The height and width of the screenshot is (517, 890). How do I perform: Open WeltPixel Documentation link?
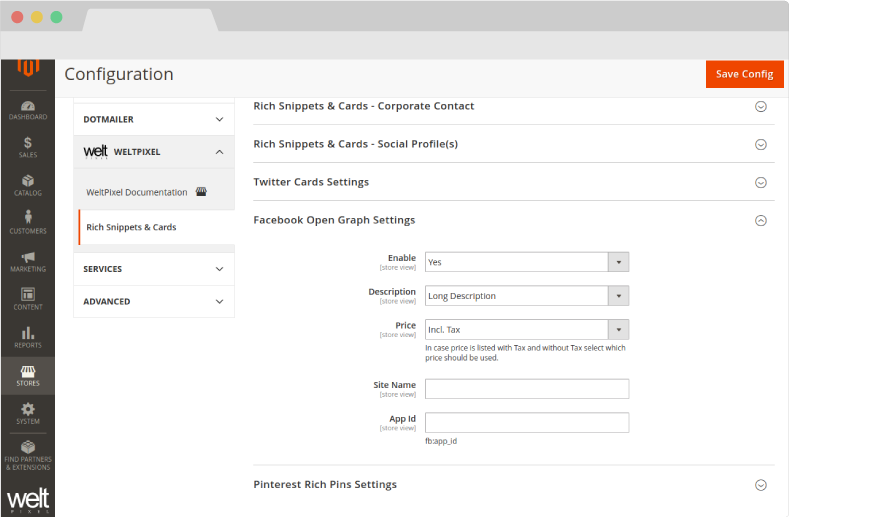pyautogui.click(x=137, y=192)
